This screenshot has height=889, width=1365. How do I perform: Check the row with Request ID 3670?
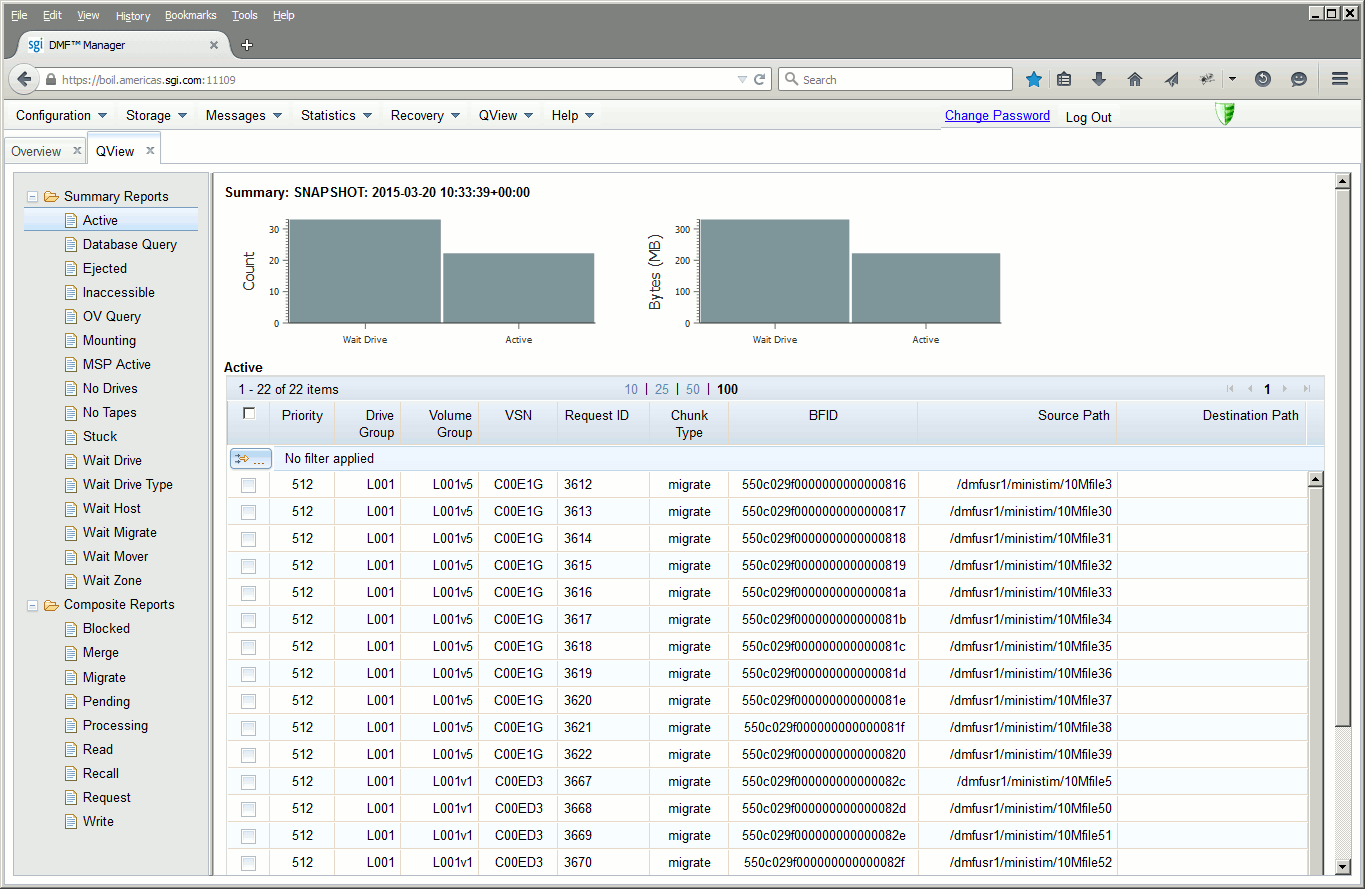pyautogui.click(x=248, y=863)
